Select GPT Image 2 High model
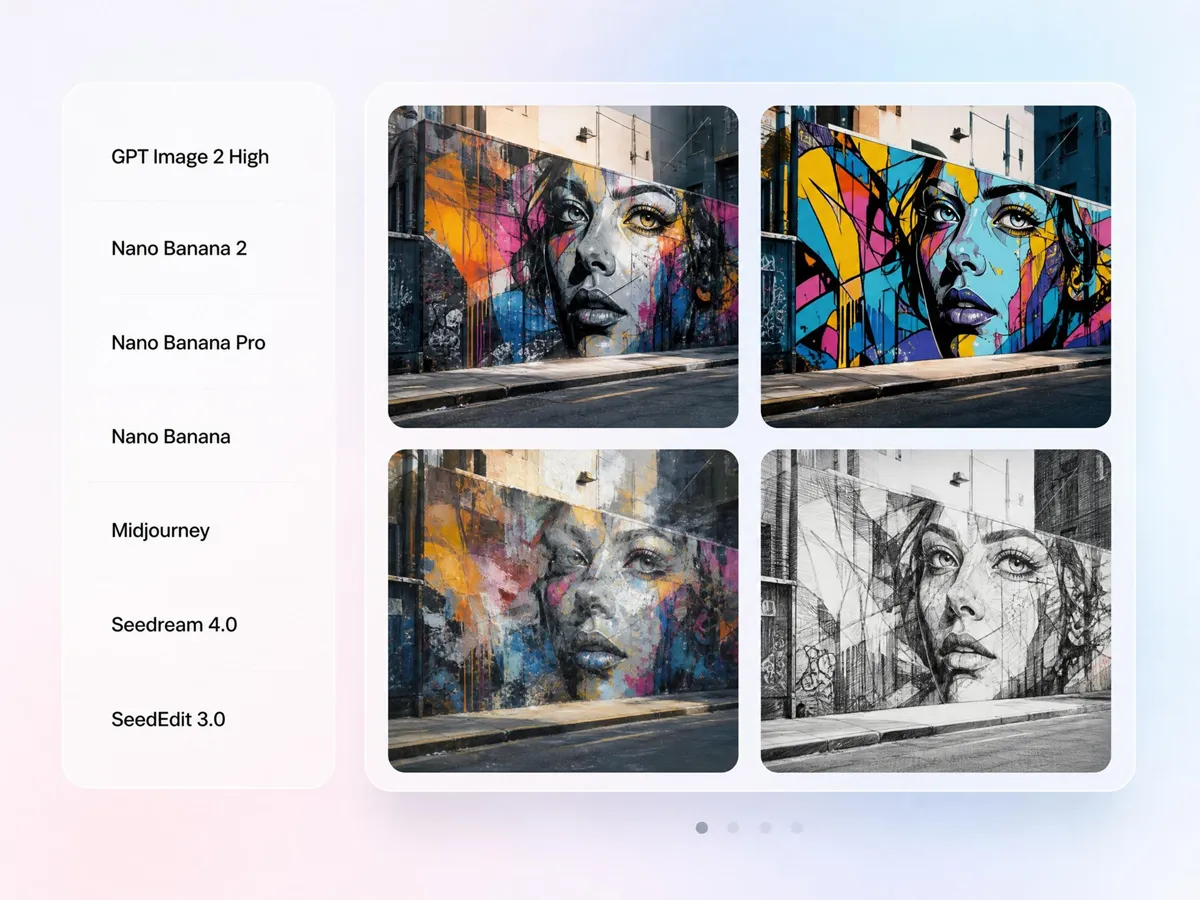Image resolution: width=1200 pixels, height=900 pixels. point(190,157)
